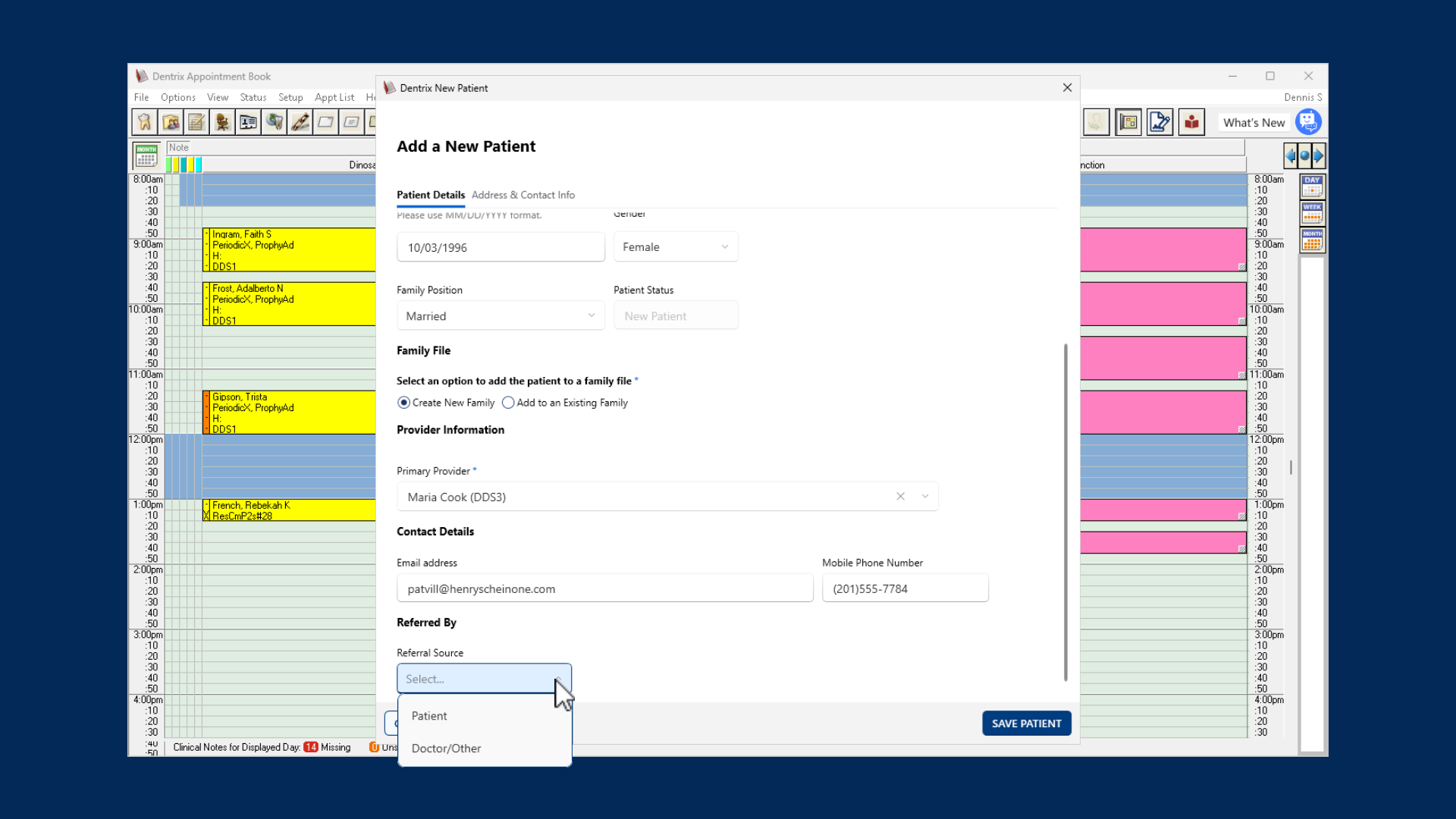
Task: Open the Options menu
Action: click(x=178, y=97)
